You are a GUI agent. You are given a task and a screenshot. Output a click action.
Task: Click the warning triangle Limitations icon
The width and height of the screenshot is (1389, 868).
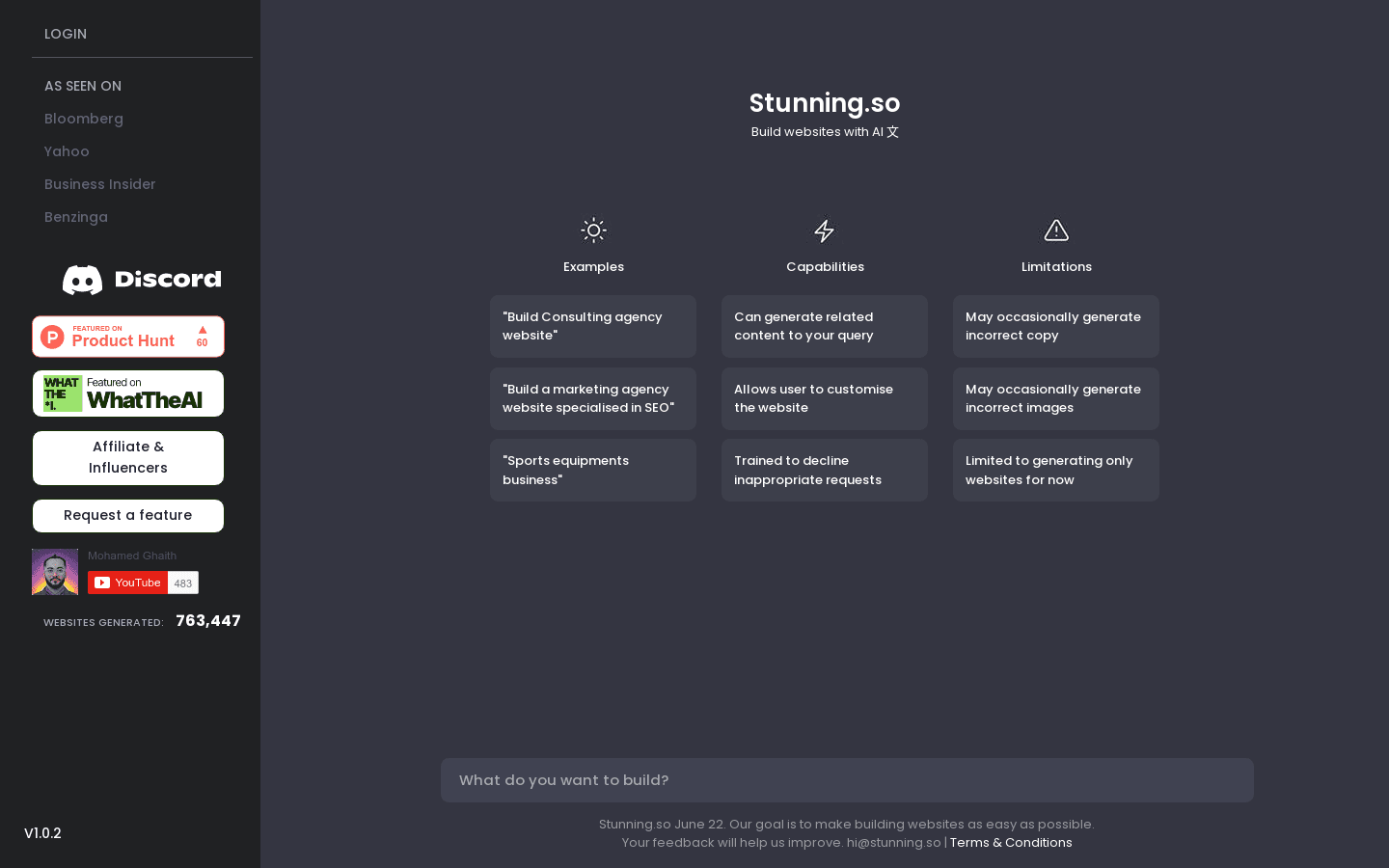(x=1056, y=231)
